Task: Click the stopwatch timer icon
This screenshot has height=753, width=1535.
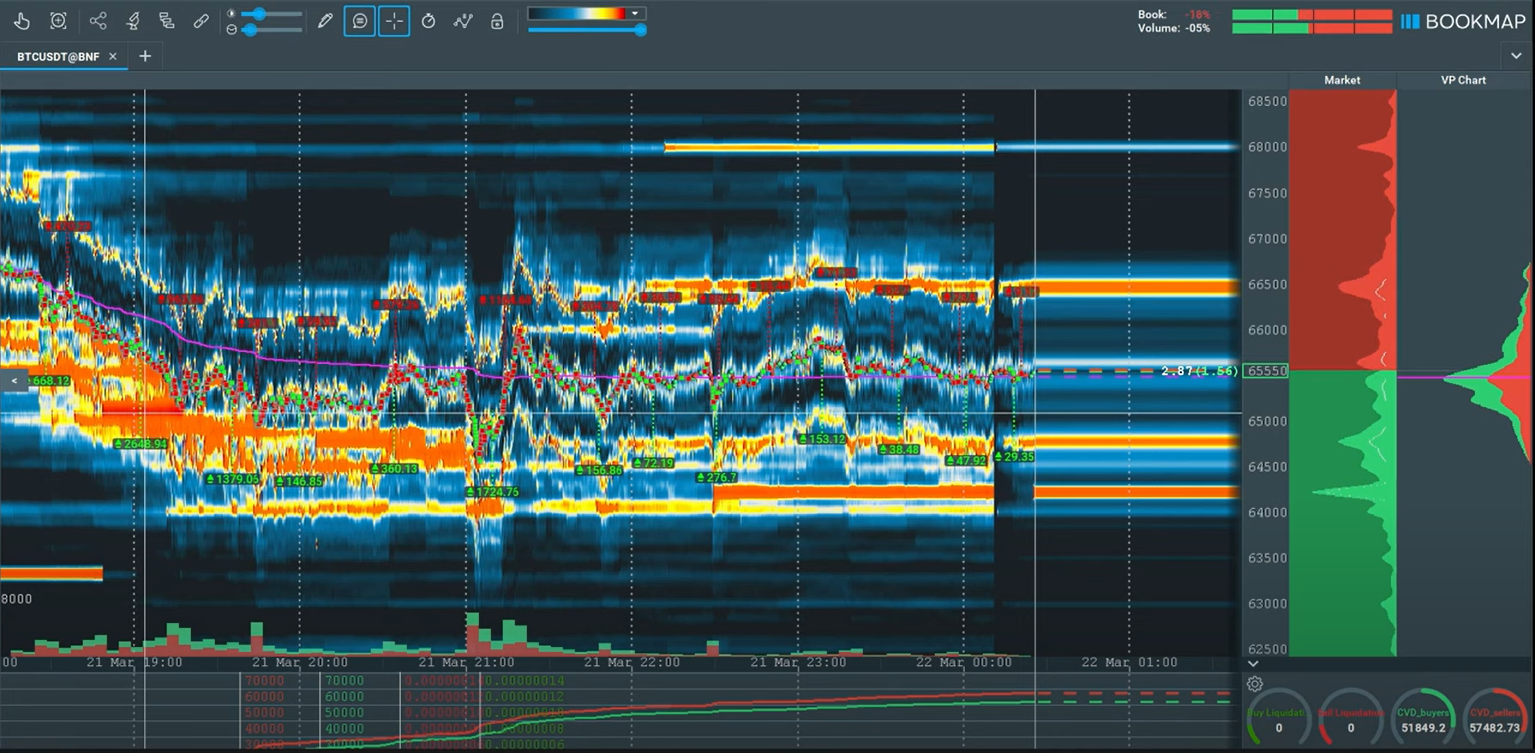Action: [428, 21]
